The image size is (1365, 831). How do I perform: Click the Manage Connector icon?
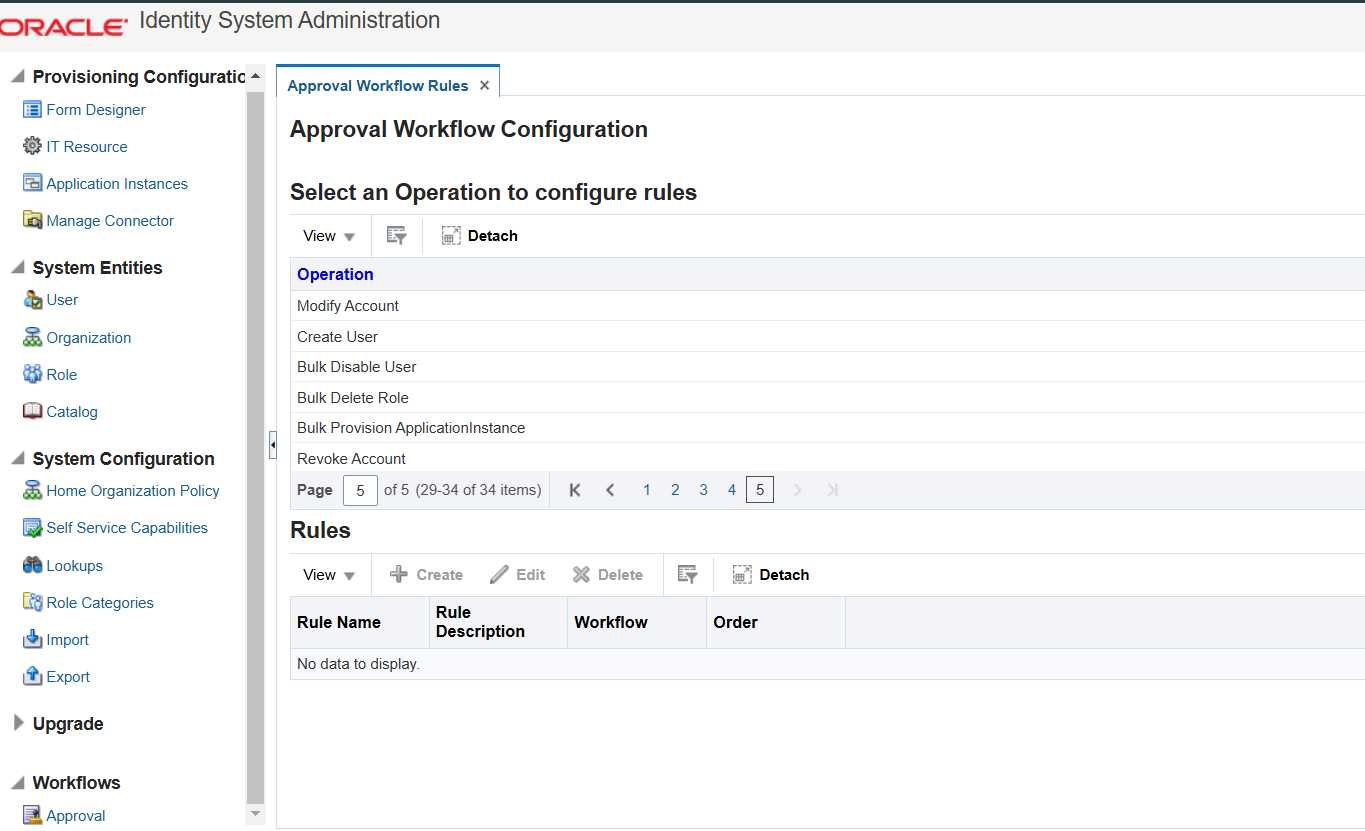coord(32,221)
